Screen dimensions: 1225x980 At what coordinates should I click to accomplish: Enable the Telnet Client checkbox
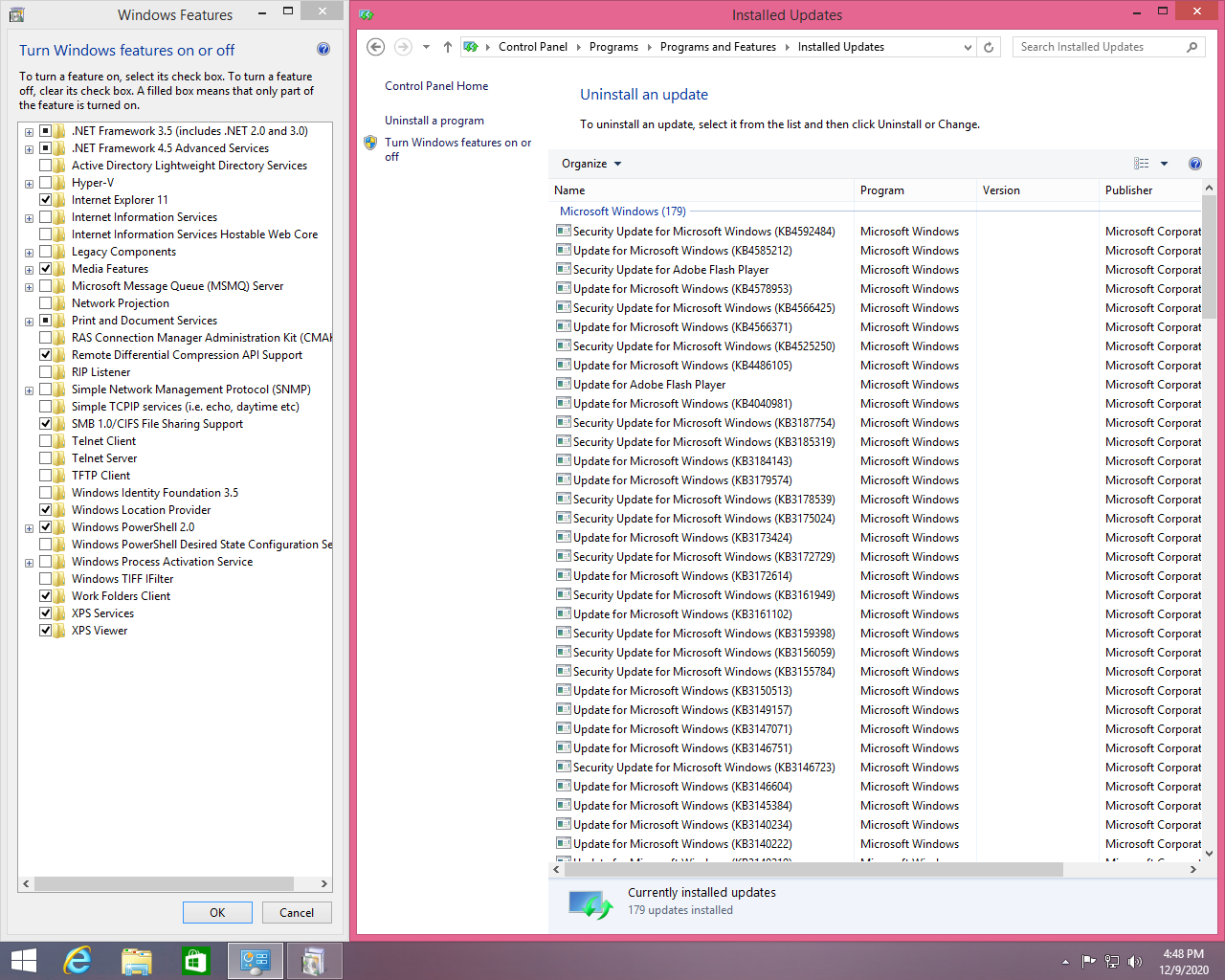(45, 441)
